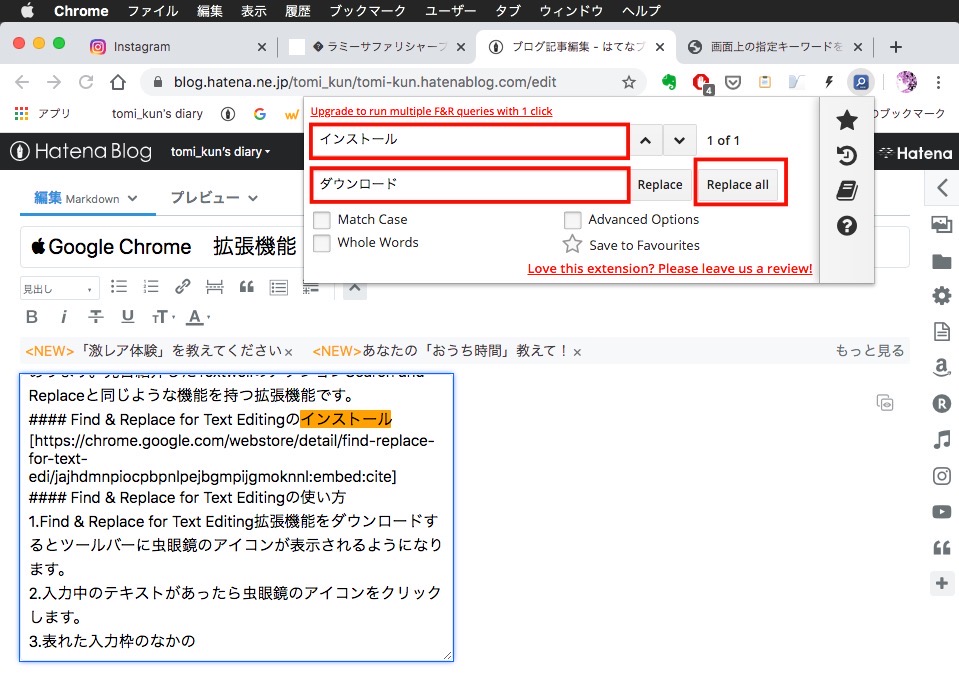Open the ブックマーク menu

click(x=368, y=10)
